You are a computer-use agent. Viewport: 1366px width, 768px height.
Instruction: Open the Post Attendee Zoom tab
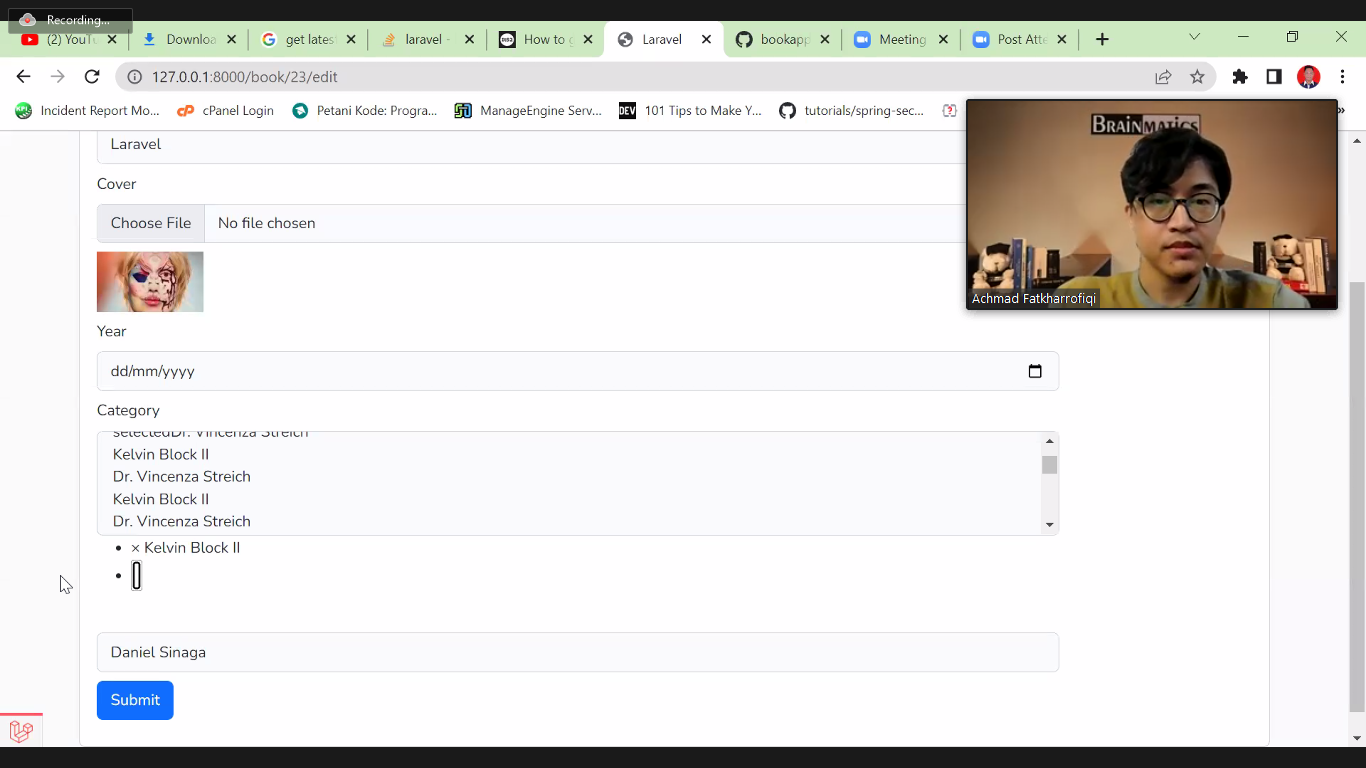coord(1019,39)
